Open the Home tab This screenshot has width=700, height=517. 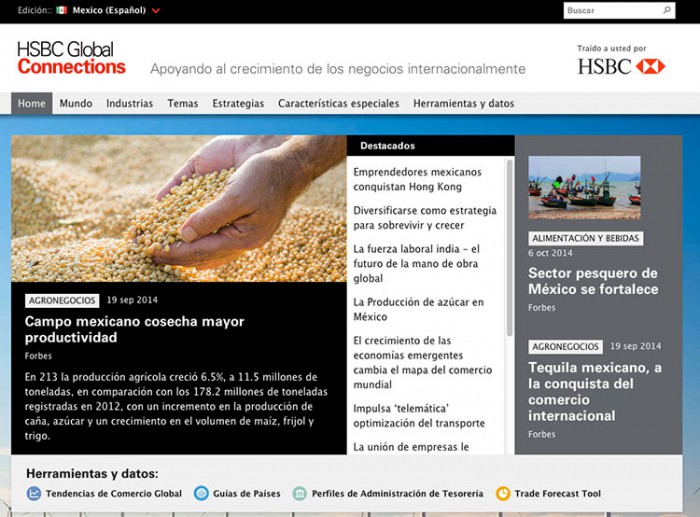pos(32,103)
